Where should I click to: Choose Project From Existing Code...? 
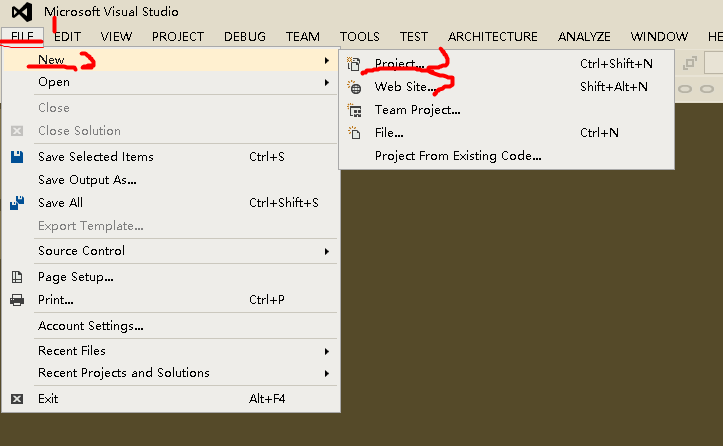(x=506, y=156)
